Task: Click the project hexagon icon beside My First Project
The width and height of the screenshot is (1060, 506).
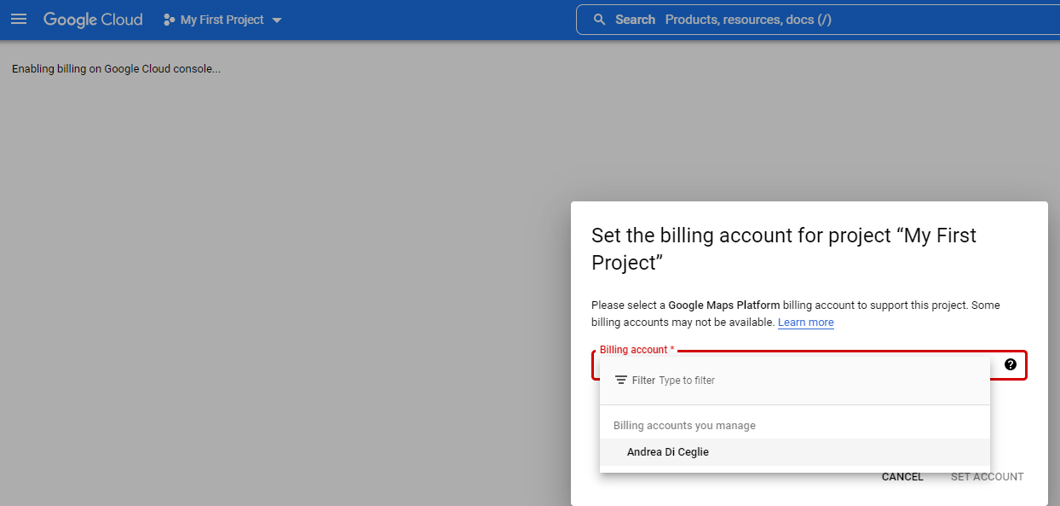Action: click(x=169, y=20)
